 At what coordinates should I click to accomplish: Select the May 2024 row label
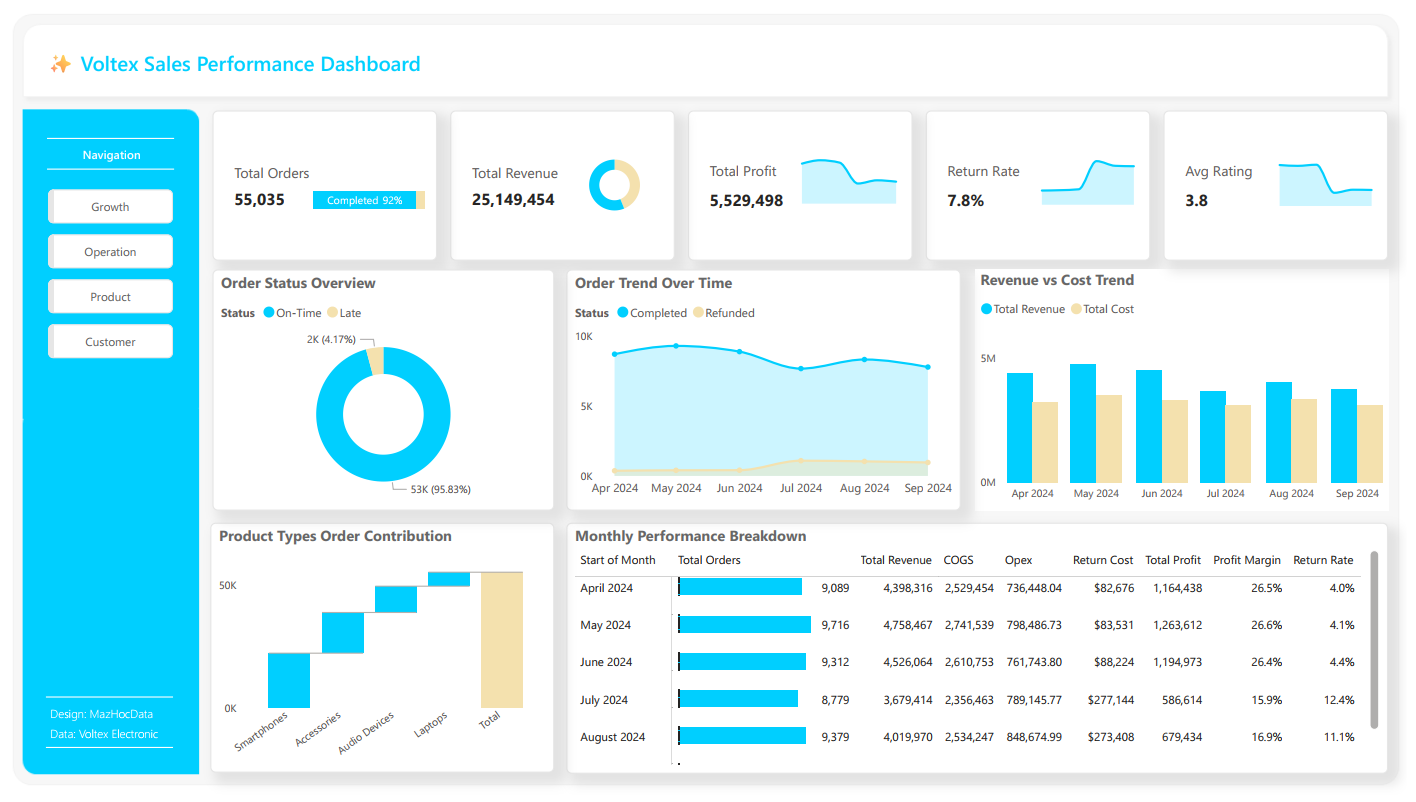pos(606,625)
